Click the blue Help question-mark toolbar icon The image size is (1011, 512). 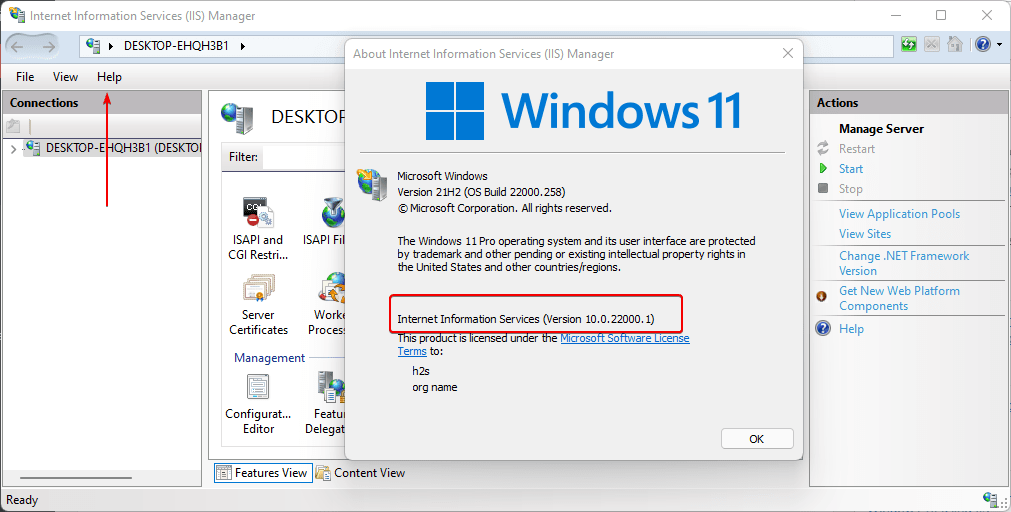[983, 44]
